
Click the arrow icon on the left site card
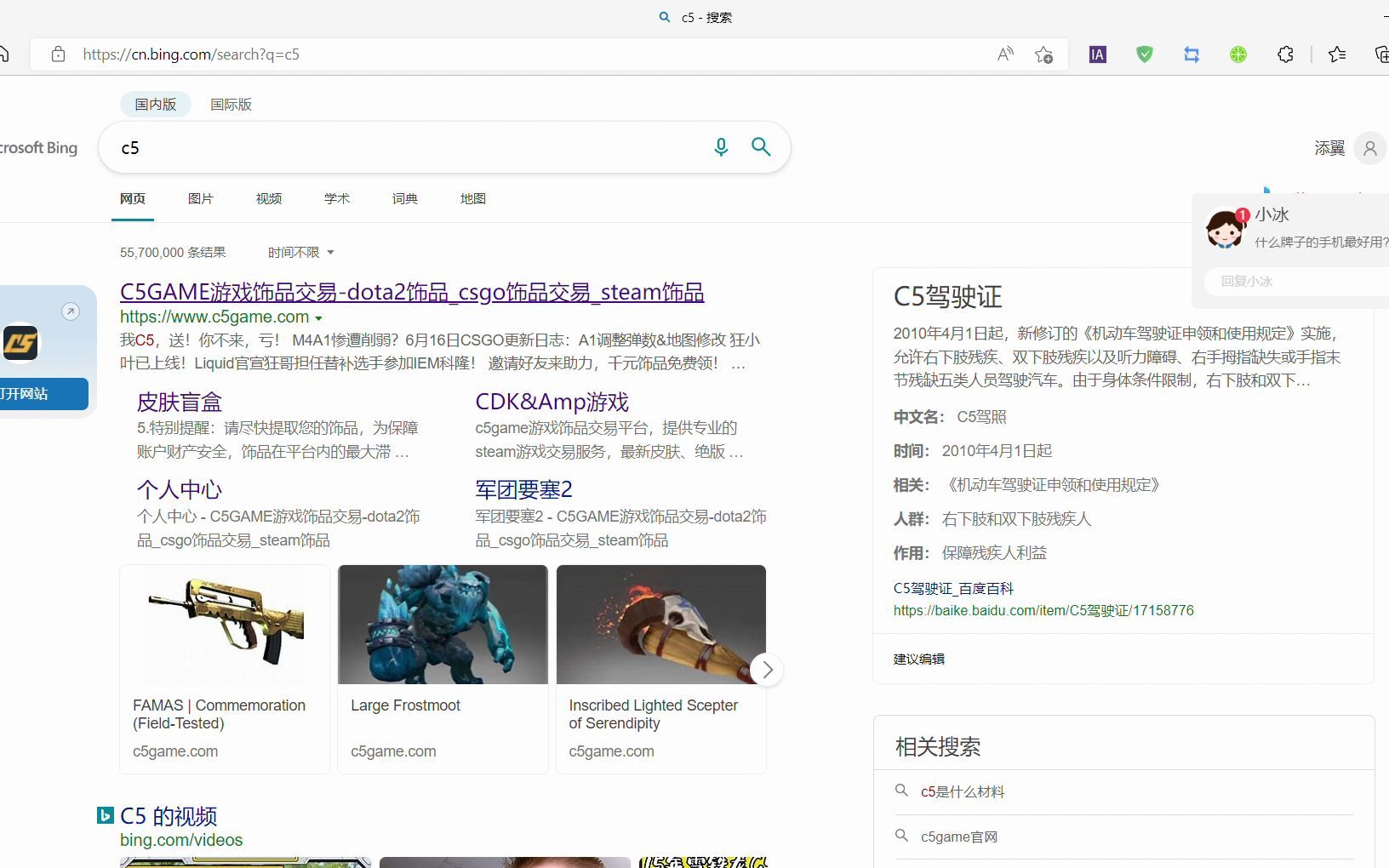tap(71, 311)
